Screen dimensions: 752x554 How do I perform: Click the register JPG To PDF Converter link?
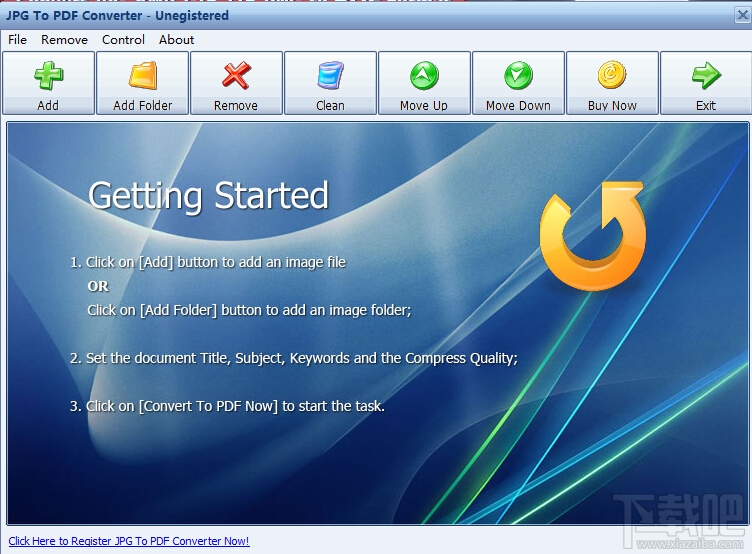click(x=129, y=541)
